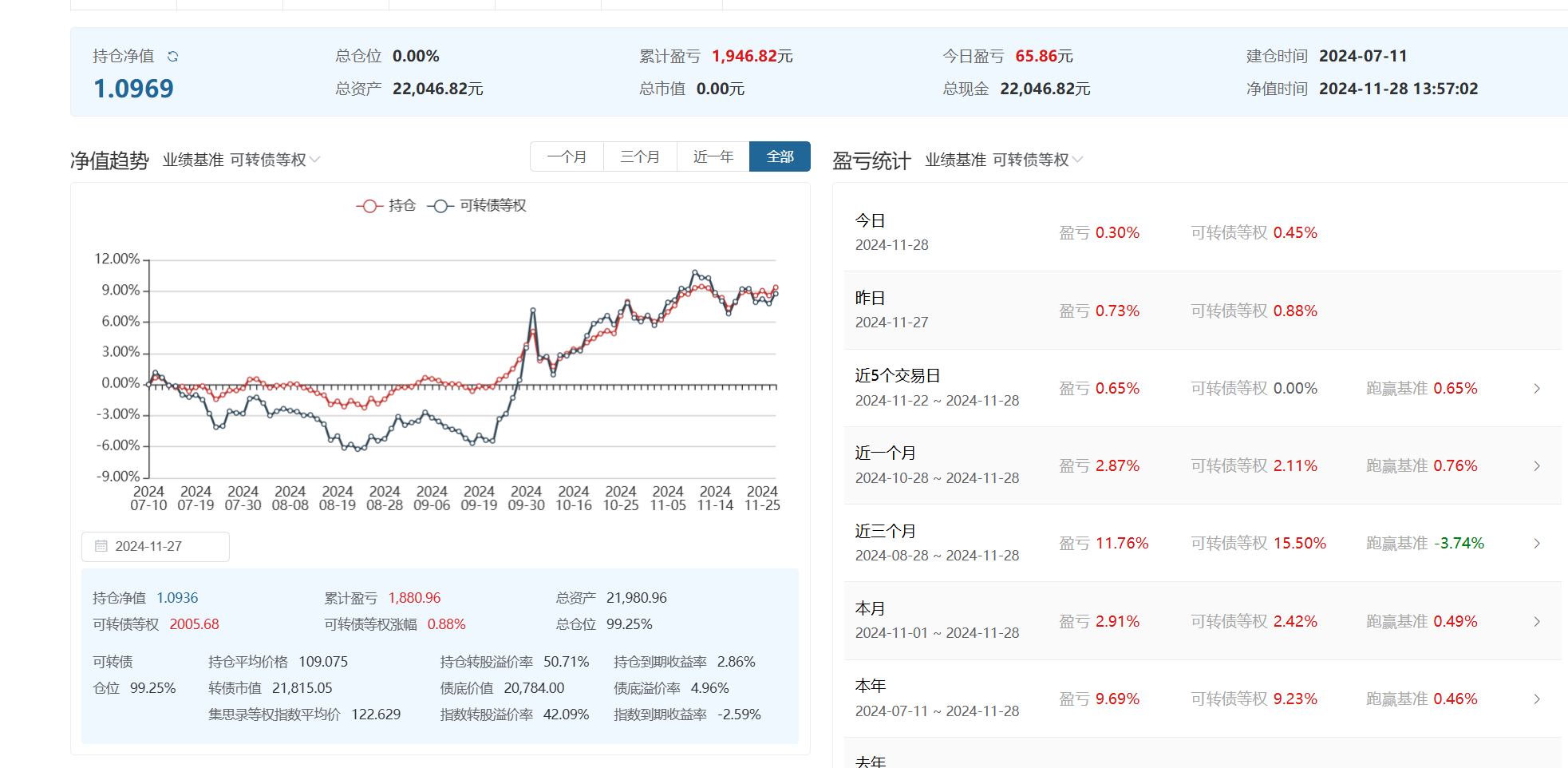The height and width of the screenshot is (768, 1568).
Task: Open the arrow for 本年 row
Action: 1537,699
